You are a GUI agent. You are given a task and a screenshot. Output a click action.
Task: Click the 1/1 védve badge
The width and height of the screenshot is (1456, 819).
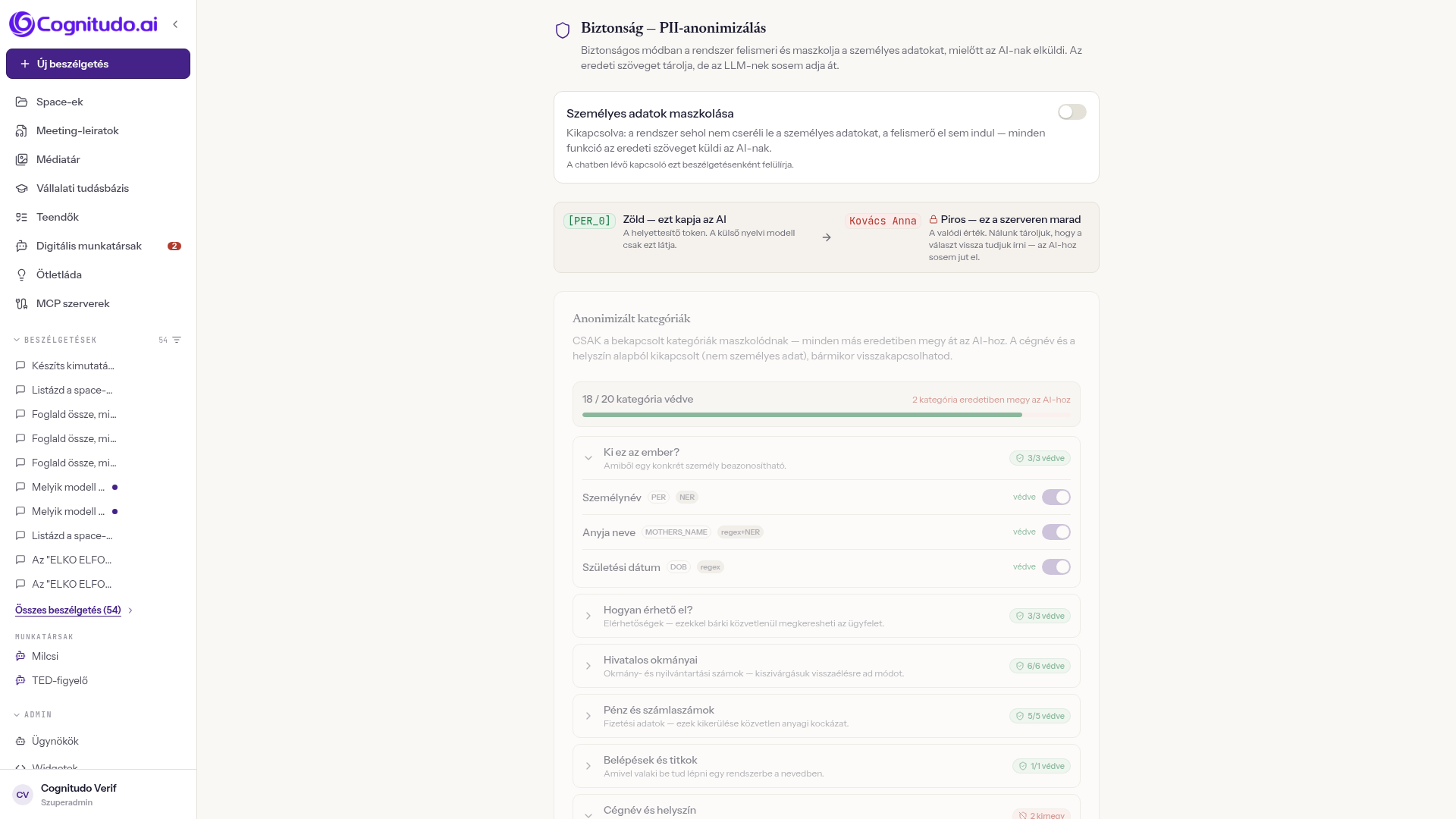[1041, 766]
